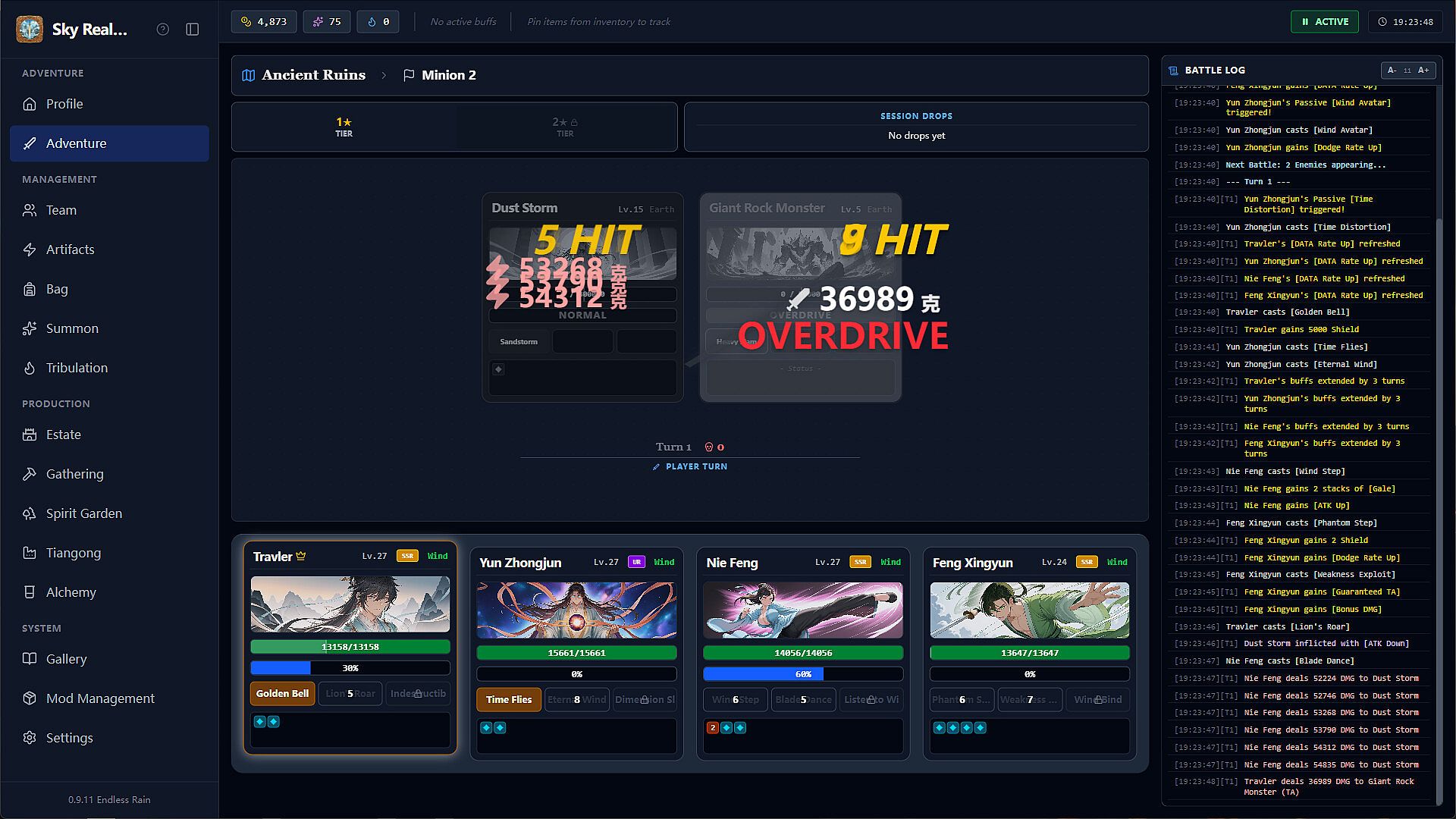Screen dimensions: 1456x819
Task: Open Spirit Garden in the sidebar
Action: (83, 513)
